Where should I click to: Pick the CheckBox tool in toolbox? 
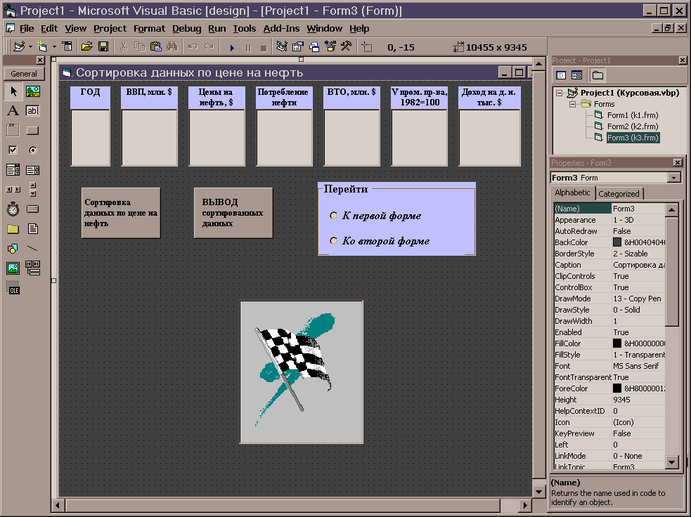(x=12, y=149)
